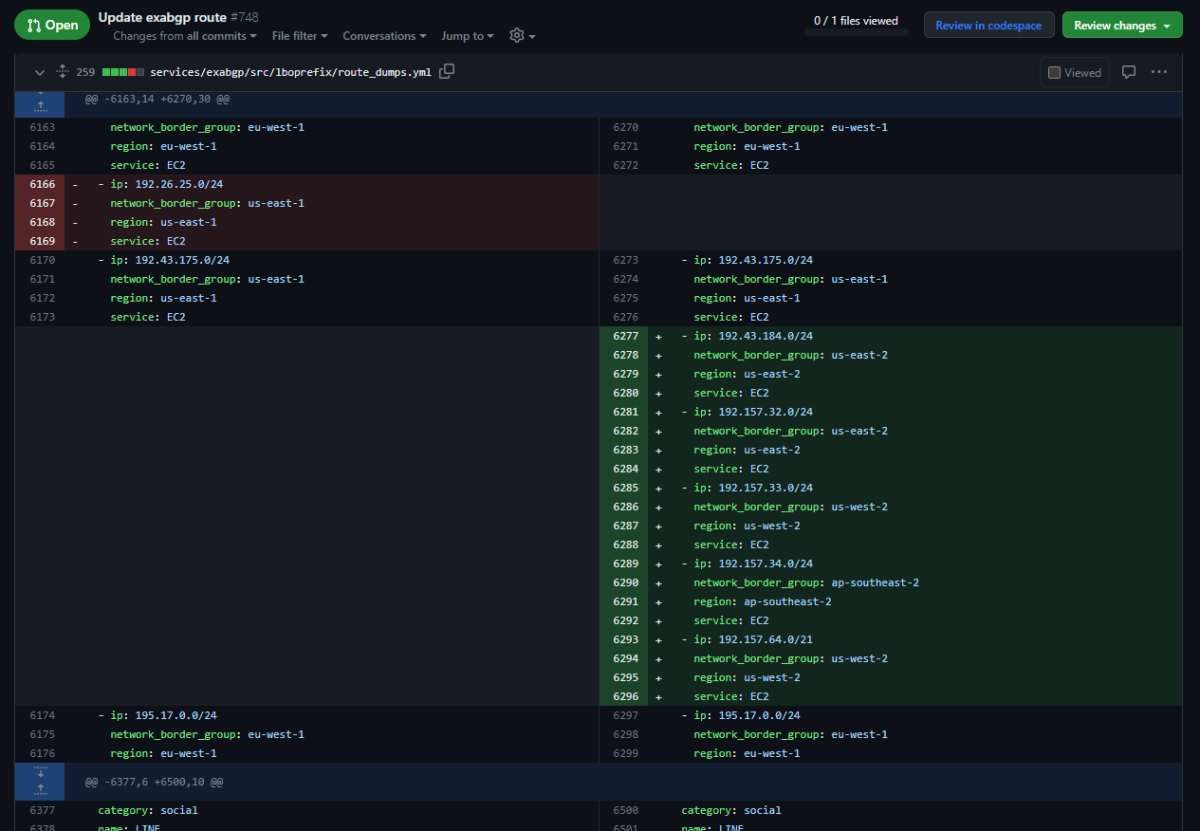Click the hunk header @@ -6377,6 +6500,10 @@
Image resolution: width=1200 pixels, height=831 pixels.
click(x=153, y=782)
